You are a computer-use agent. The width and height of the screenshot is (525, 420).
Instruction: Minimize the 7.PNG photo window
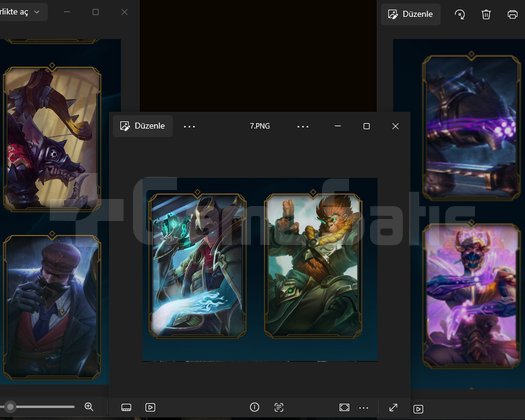tap(338, 126)
